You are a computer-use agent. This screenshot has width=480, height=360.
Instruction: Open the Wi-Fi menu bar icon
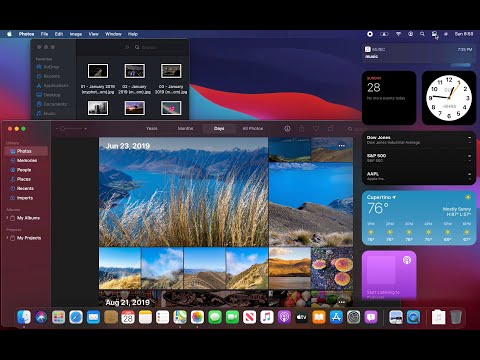click(x=398, y=34)
